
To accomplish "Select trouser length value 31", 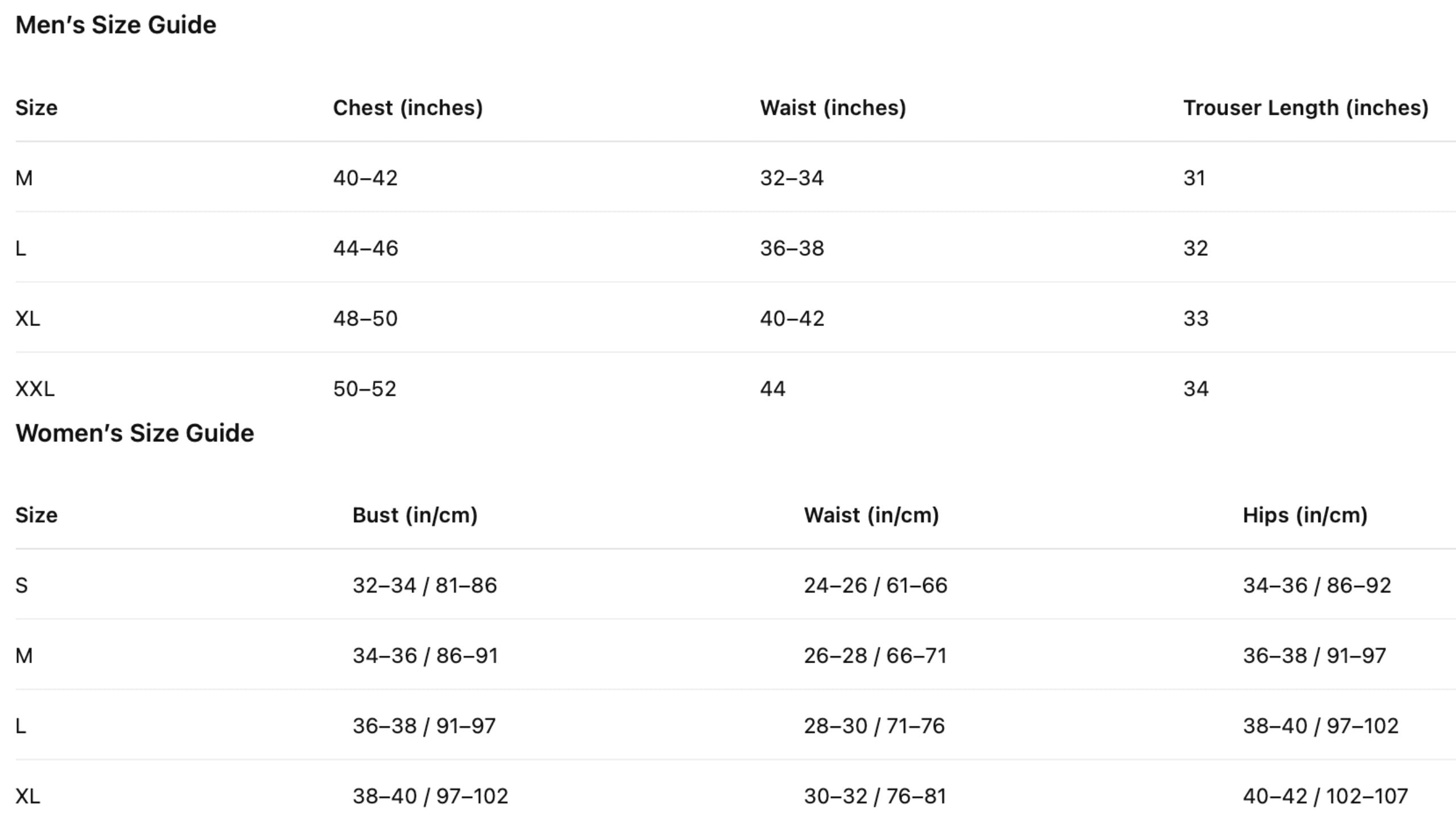I will click(x=1194, y=179).
